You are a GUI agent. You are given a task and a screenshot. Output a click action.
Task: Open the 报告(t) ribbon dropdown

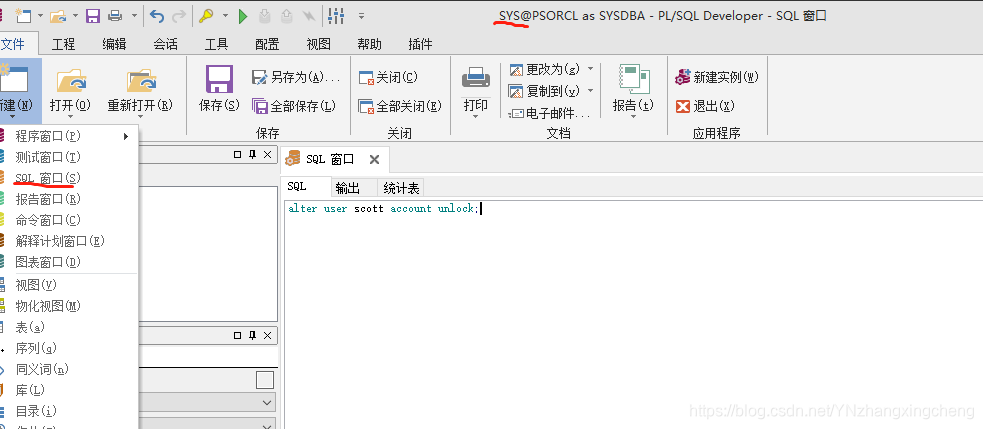(633, 92)
